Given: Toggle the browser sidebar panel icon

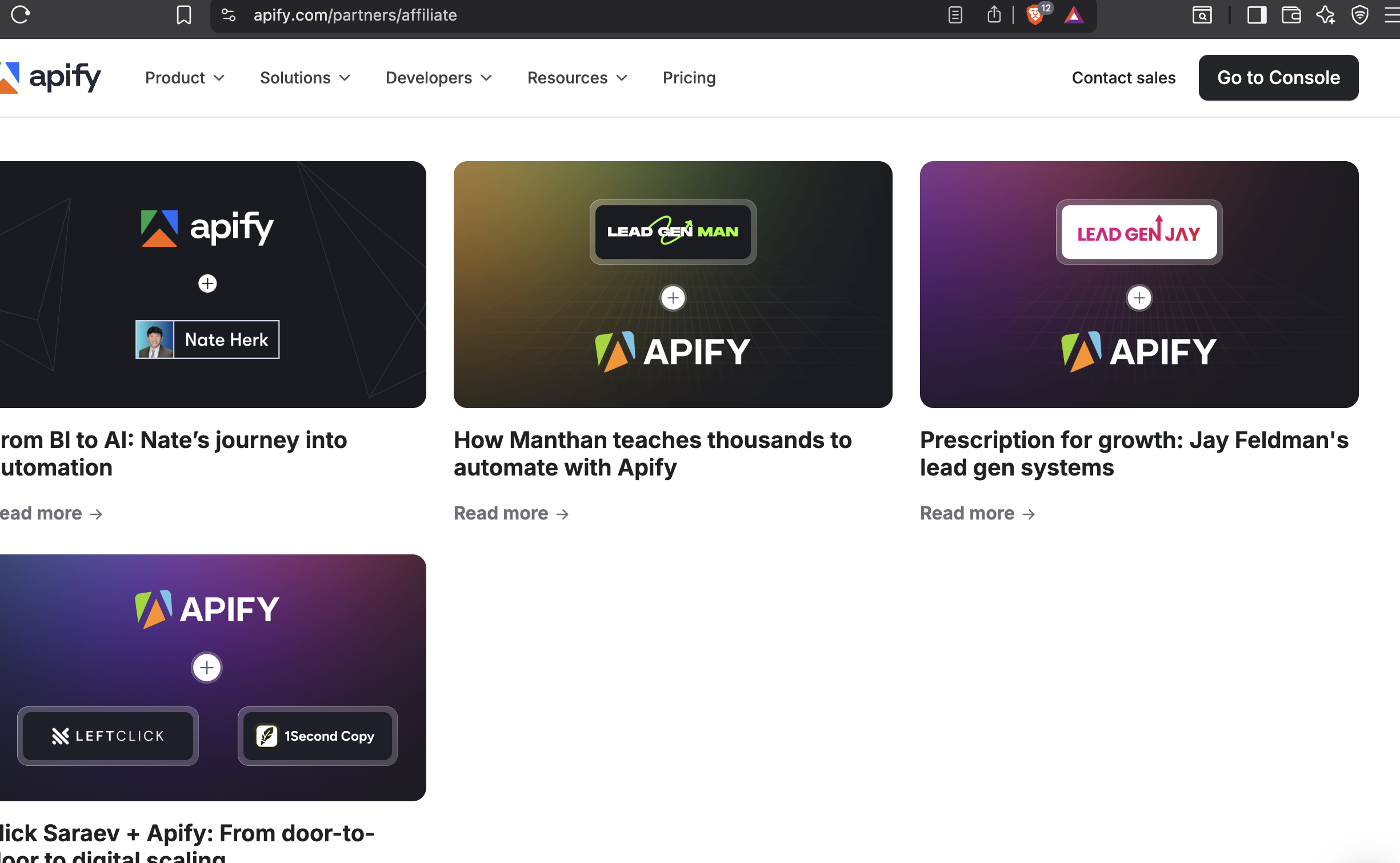Looking at the screenshot, I should point(1257,15).
